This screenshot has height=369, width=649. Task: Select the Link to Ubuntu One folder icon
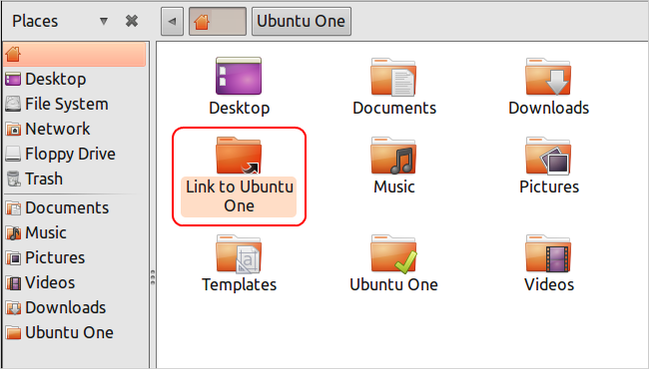tap(239, 155)
